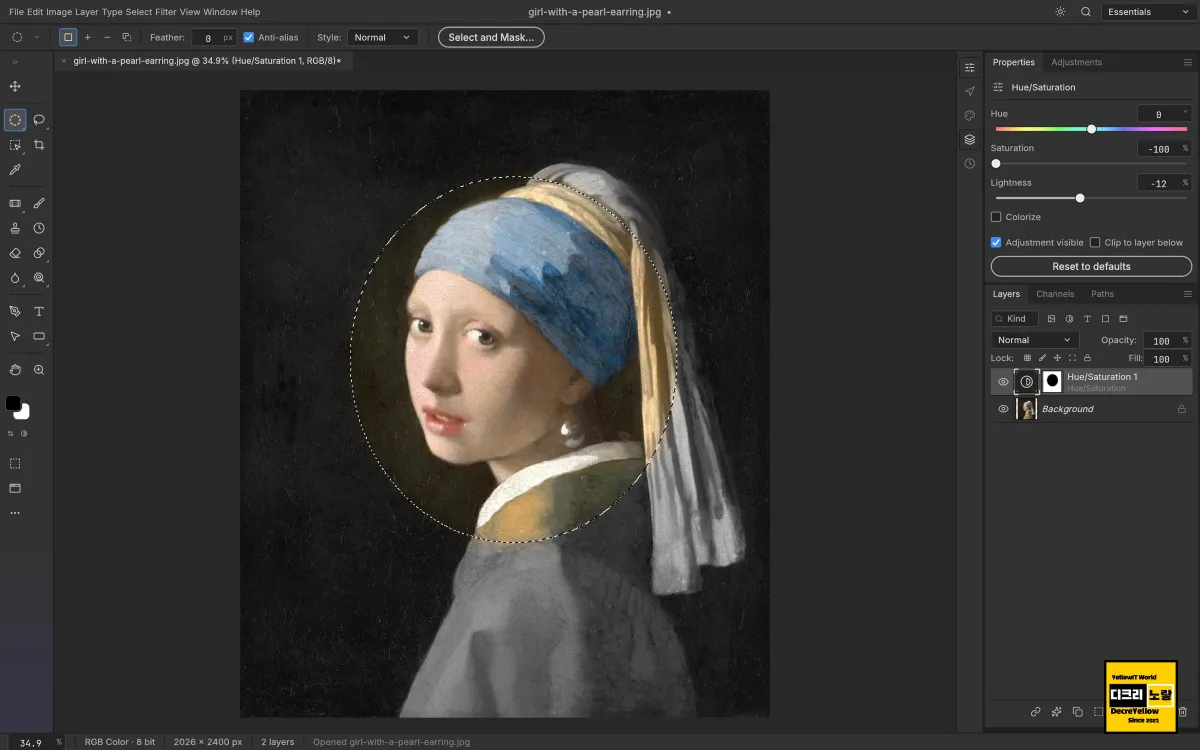
Task: Click Reset to defaults button
Action: coord(1091,266)
